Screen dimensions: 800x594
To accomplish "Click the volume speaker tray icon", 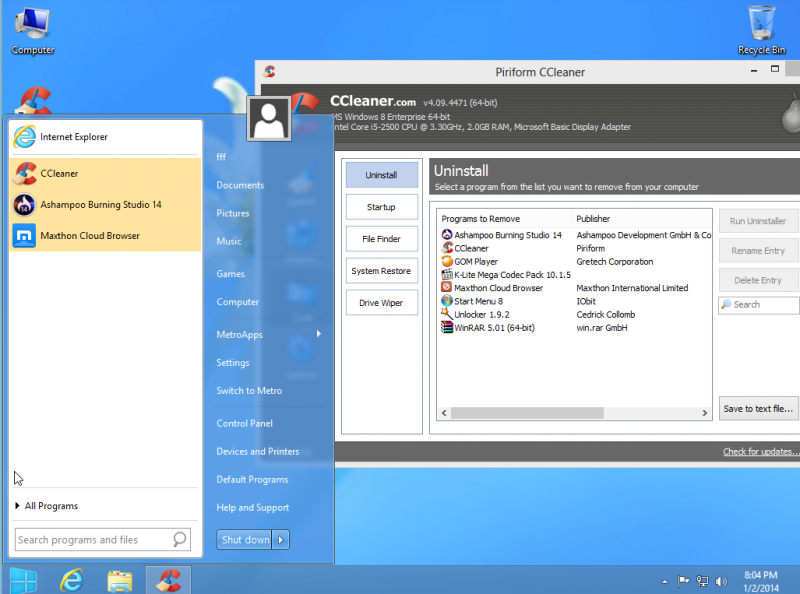I will click(x=721, y=581).
